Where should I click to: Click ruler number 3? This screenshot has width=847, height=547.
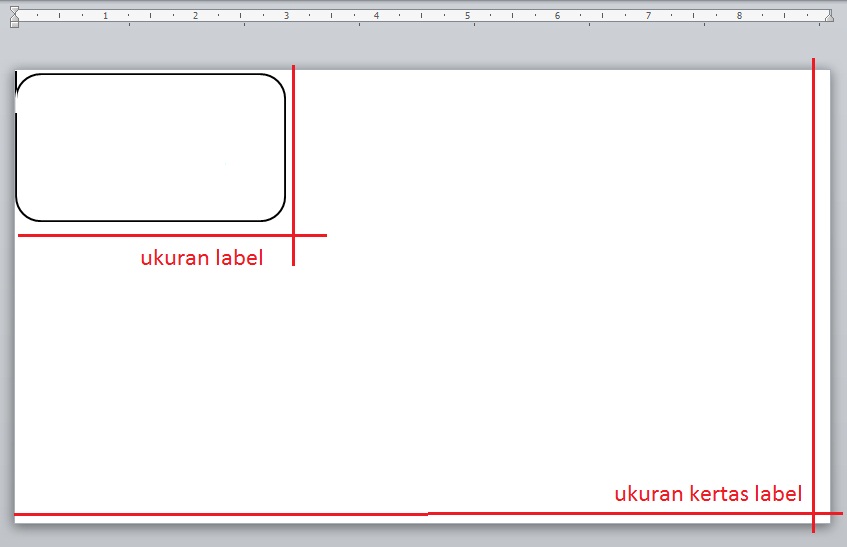tap(286, 16)
